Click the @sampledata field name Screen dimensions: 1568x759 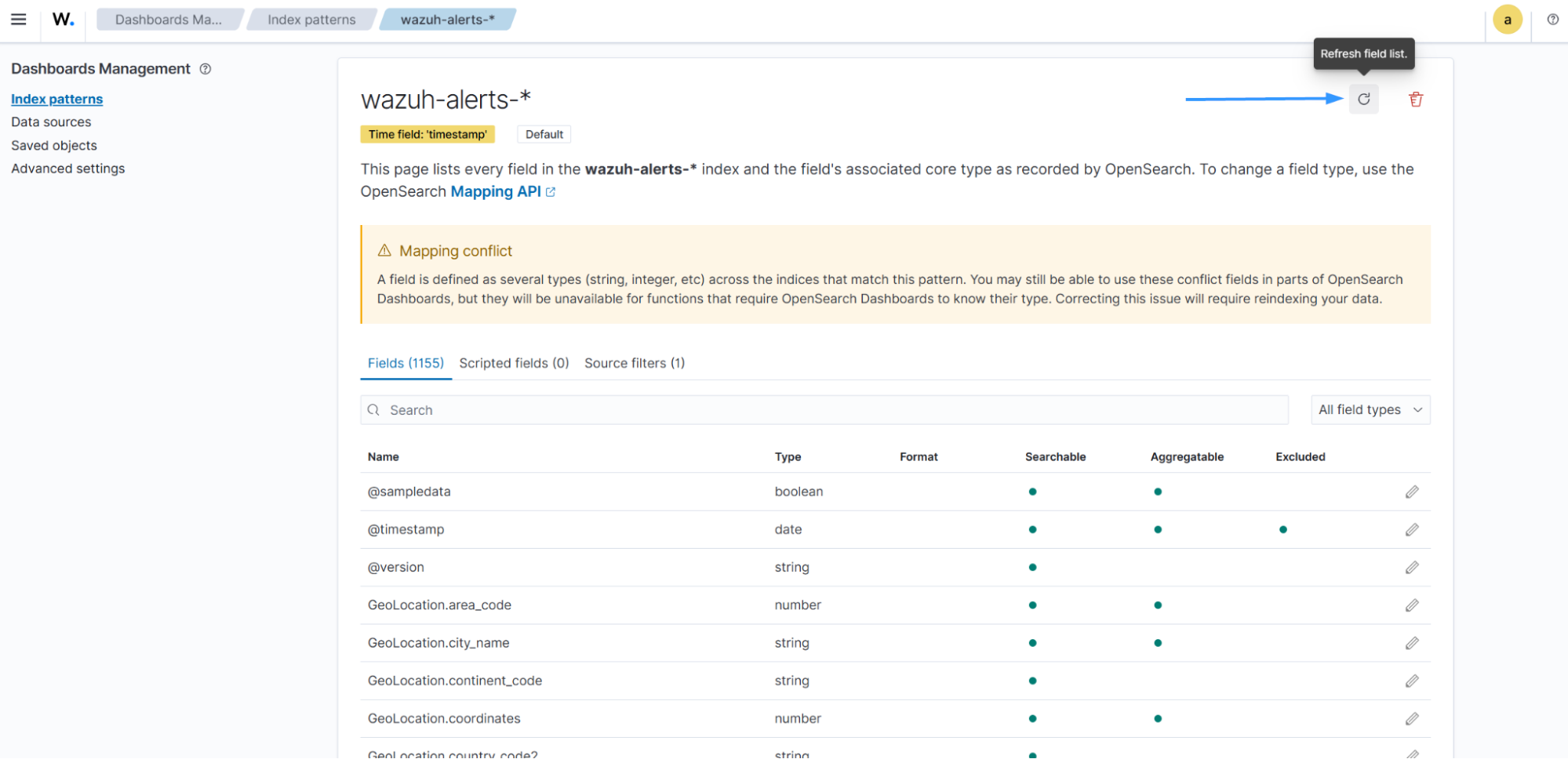click(409, 492)
